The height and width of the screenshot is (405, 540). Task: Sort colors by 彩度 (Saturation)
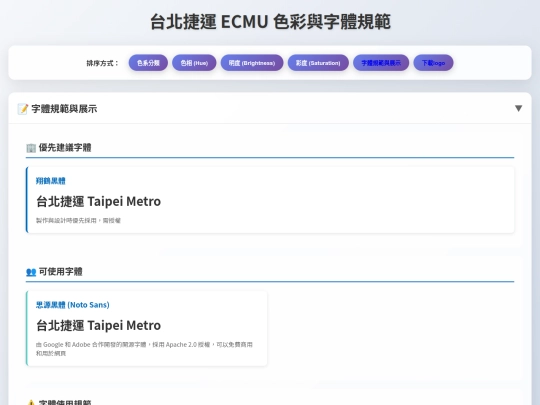[318, 63]
